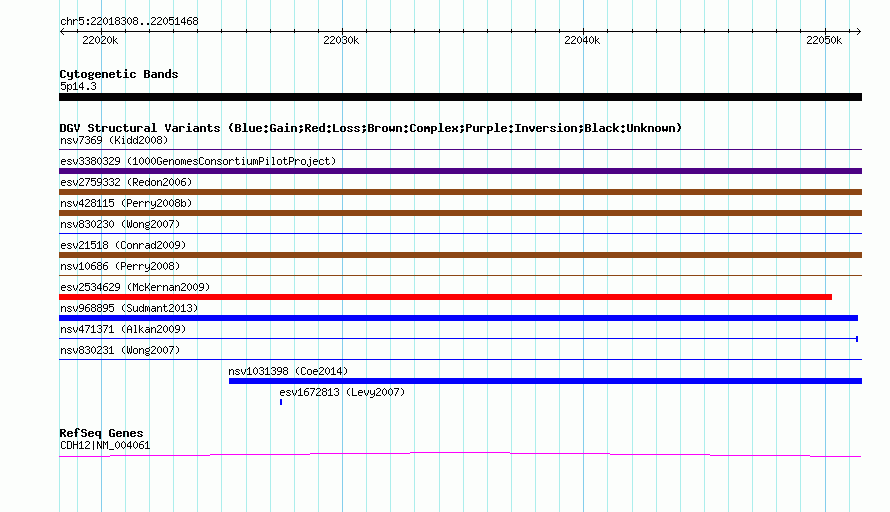Open the DGV Structural Variants track heading
This screenshot has width=890, height=512.
(x=370, y=128)
